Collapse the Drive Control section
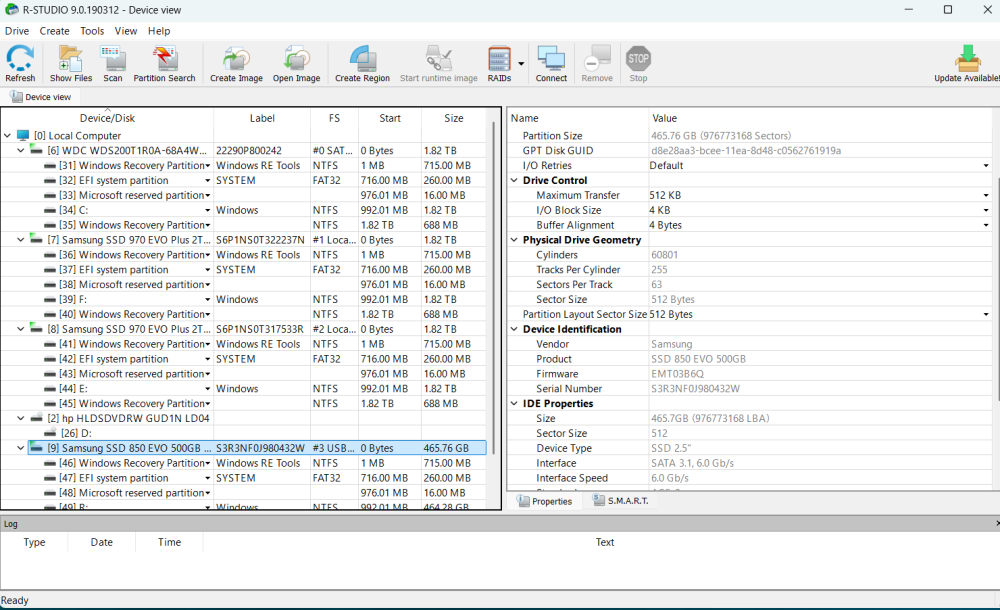Image resolution: width=1000 pixels, height=610 pixels. pos(514,181)
